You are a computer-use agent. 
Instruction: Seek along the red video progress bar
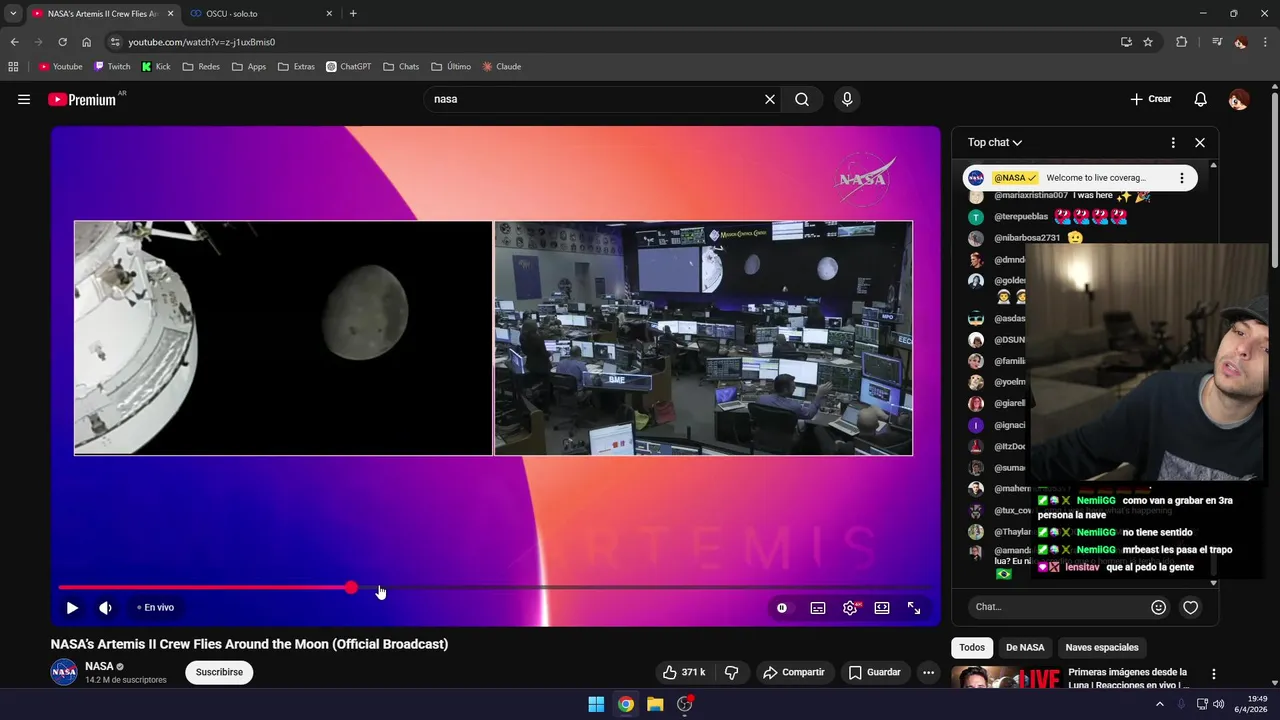[497, 587]
